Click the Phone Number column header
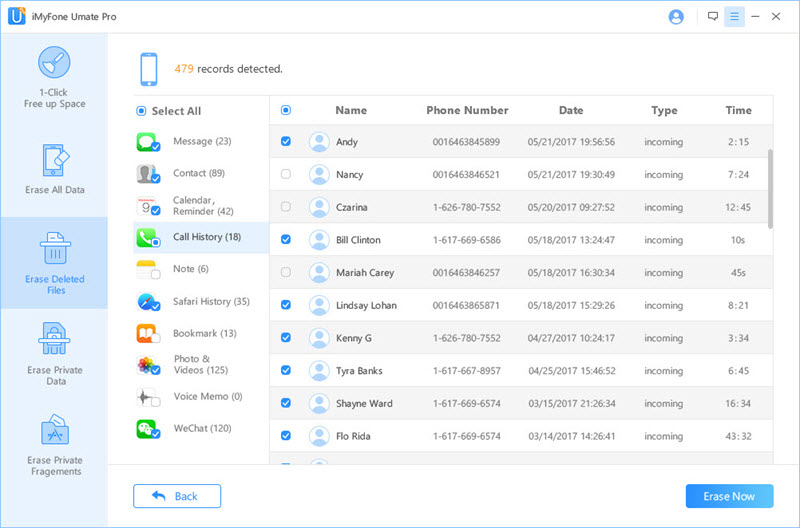 click(x=467, y=110)
